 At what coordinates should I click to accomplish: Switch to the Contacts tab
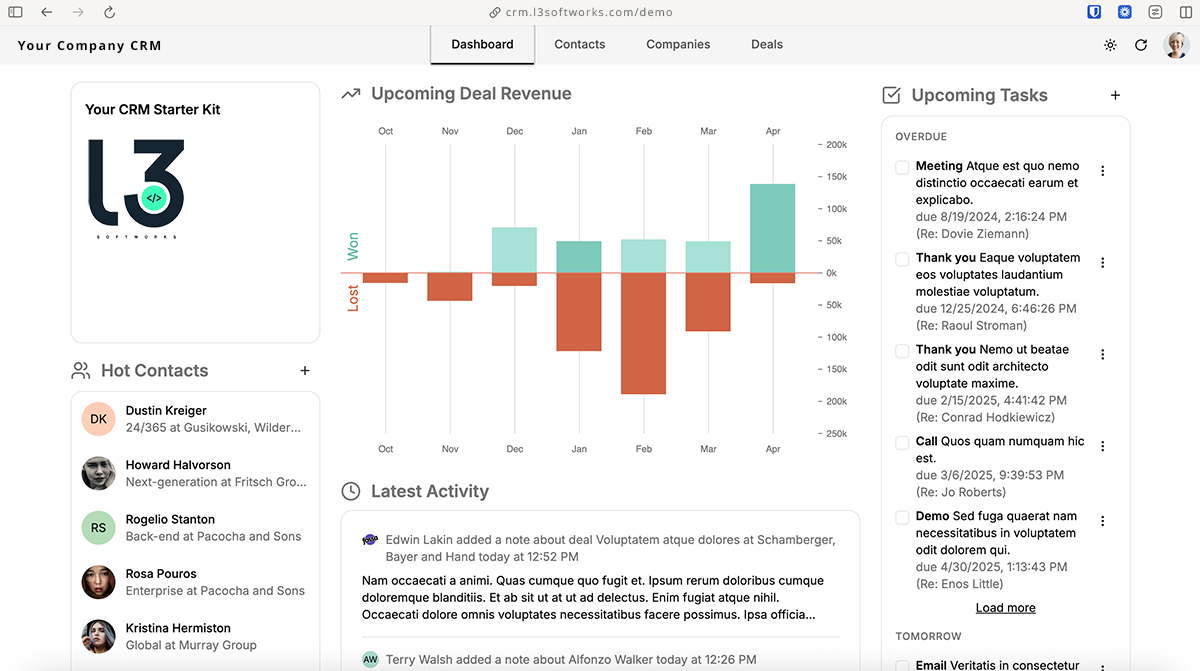click(x=579, y=44)
